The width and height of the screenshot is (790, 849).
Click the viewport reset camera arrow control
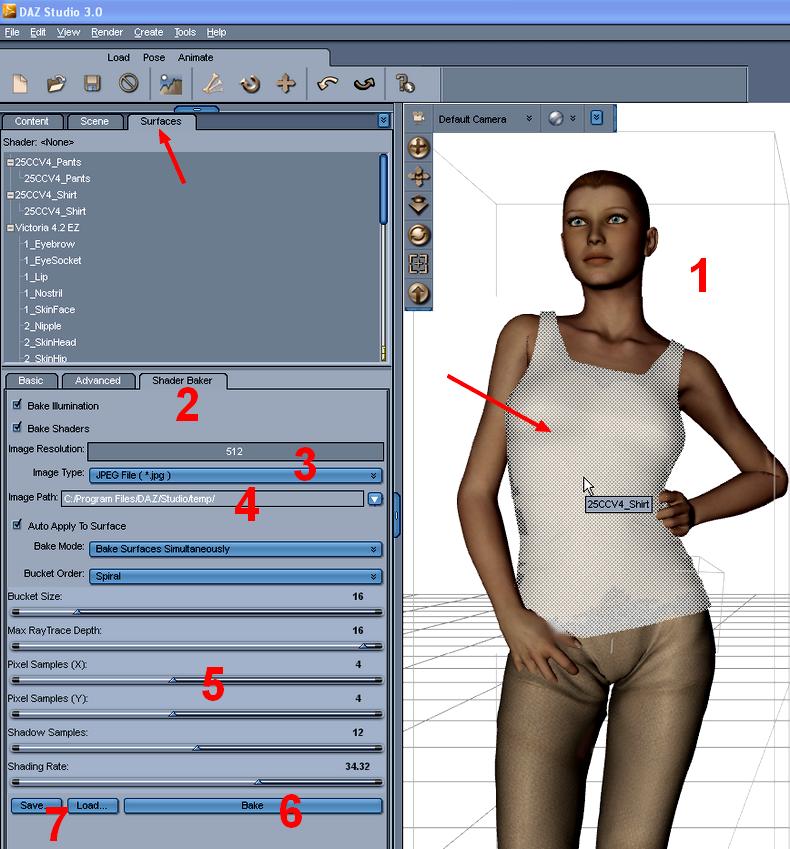pyautogui.click(x=419, y=293)
